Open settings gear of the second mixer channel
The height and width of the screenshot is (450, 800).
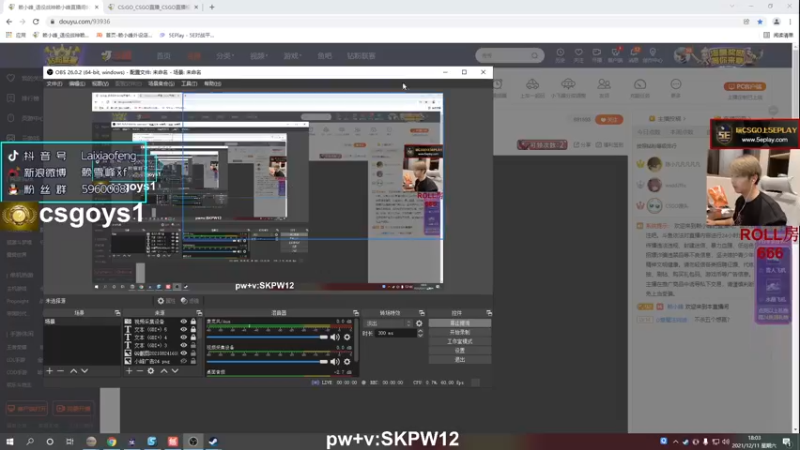click(x=347, y=362)
